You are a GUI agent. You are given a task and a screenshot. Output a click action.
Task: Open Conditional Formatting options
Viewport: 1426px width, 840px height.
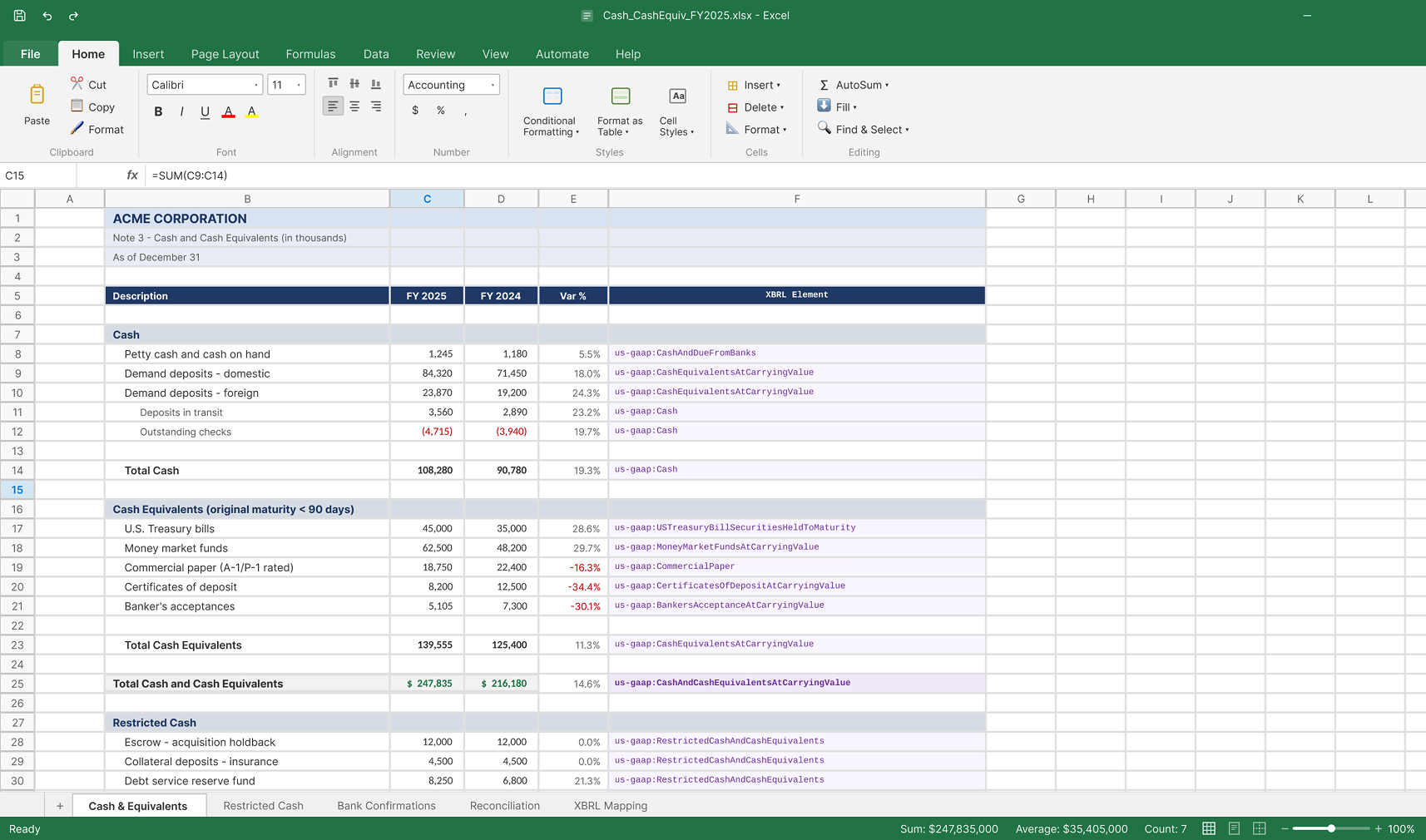click(550, 111)
